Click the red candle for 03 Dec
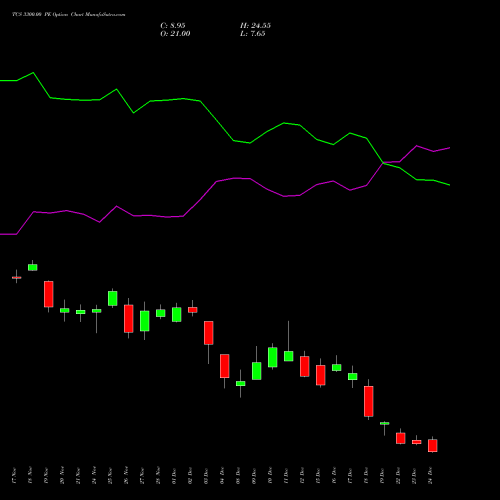This screenshot has height=500, width=500. point(209,333)
